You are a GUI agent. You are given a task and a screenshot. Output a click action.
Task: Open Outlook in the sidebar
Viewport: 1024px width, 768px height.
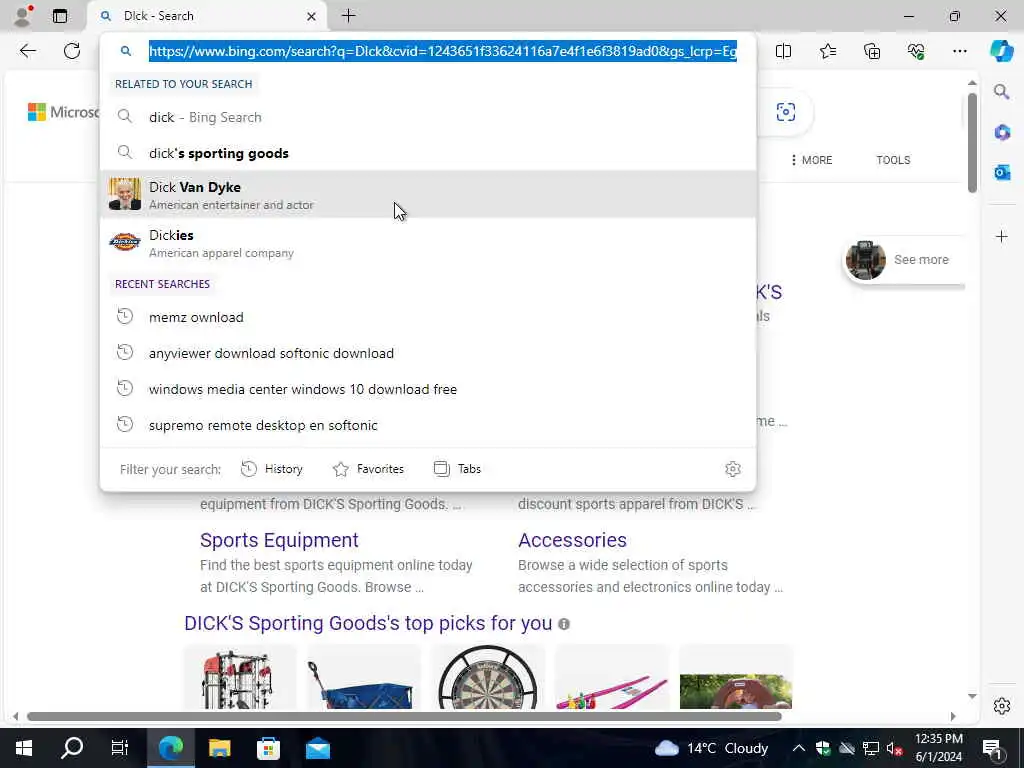coord(1002,172)
